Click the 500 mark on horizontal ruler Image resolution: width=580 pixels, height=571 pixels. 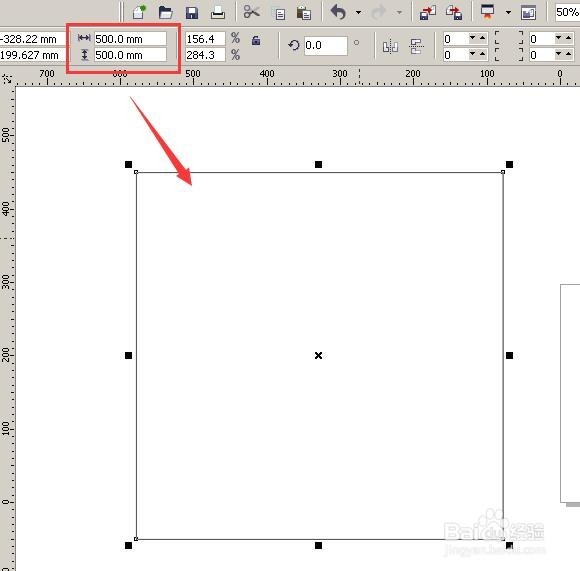pyautogui.click(x=193, y=74)
